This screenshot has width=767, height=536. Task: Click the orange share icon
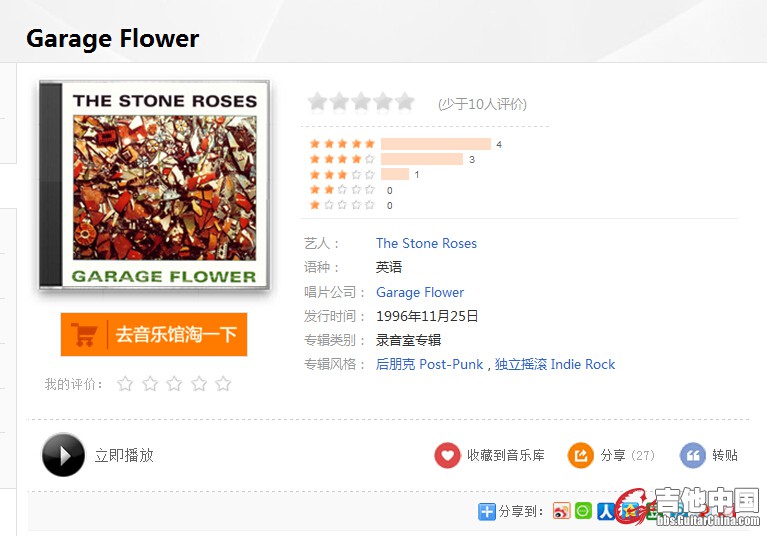tap(581, 455)
